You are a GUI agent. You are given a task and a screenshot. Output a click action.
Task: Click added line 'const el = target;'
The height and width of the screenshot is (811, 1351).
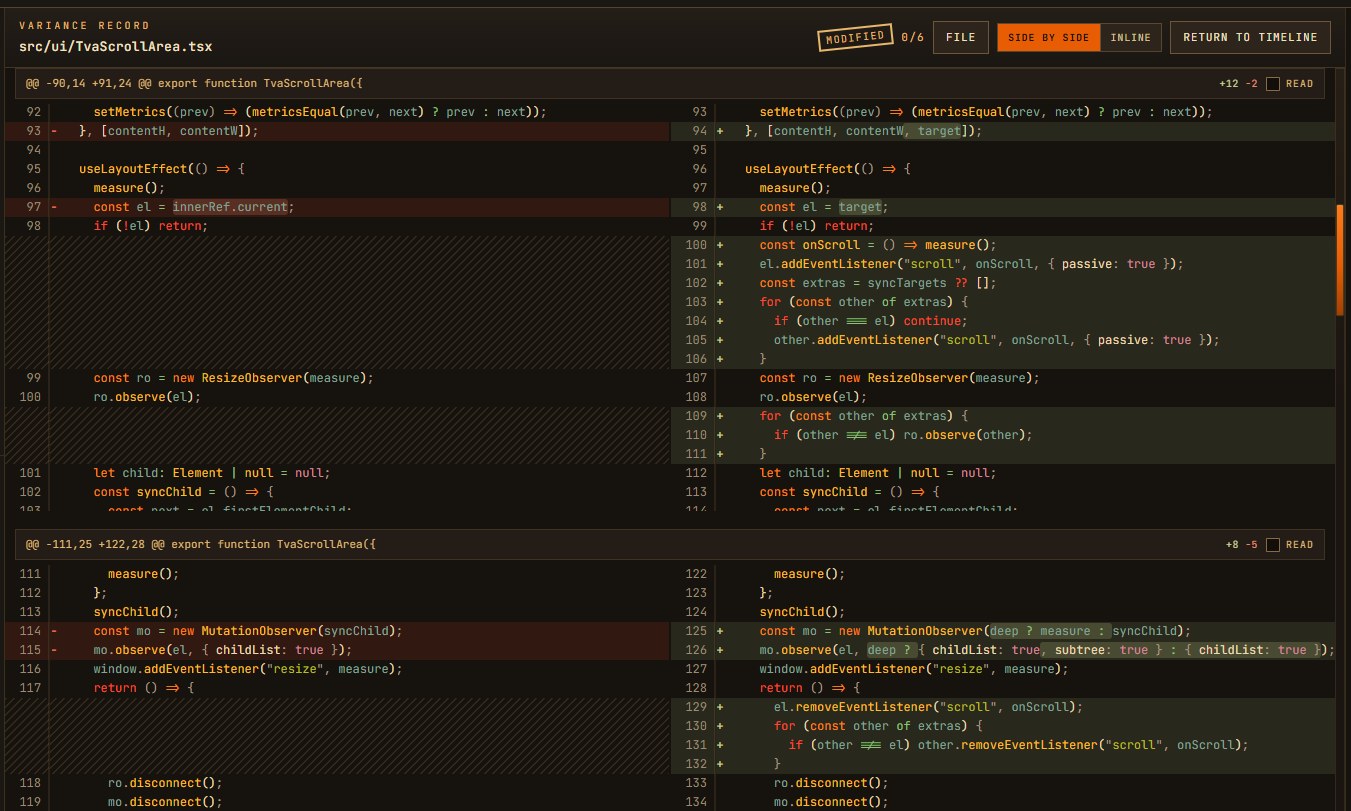[x=1003, y=207]
